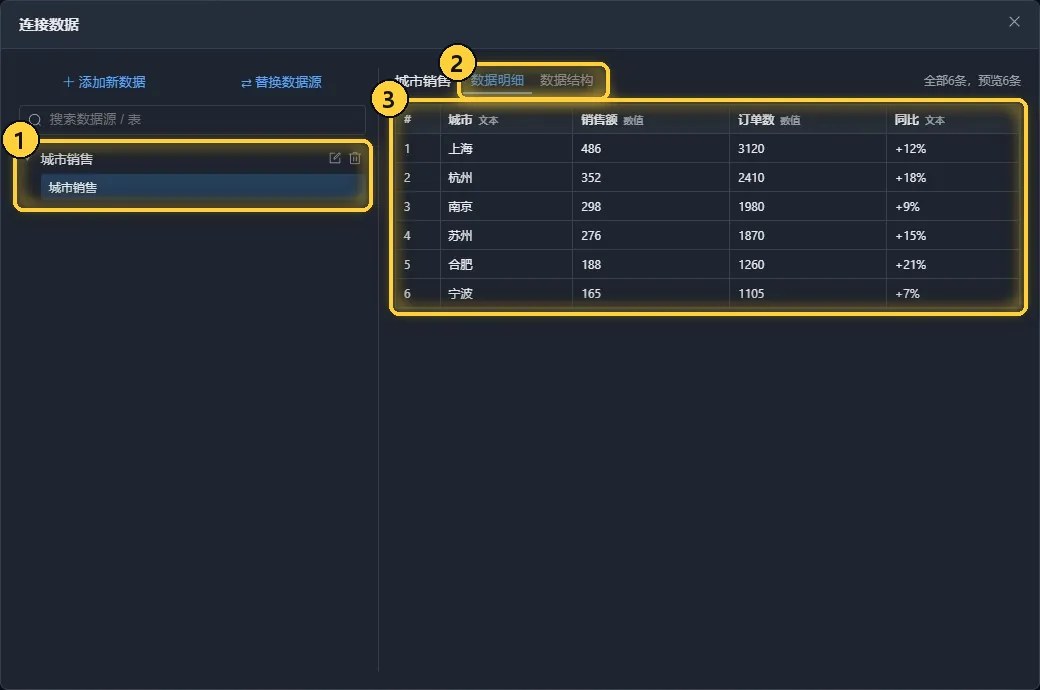Click the 同比 column header

[952, 120]
